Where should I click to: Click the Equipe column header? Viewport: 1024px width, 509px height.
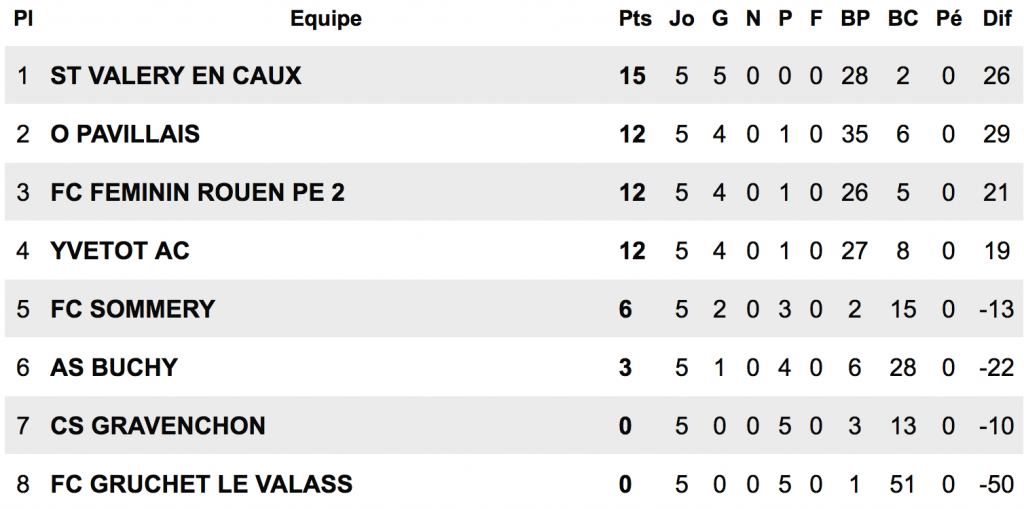[326, 20]
